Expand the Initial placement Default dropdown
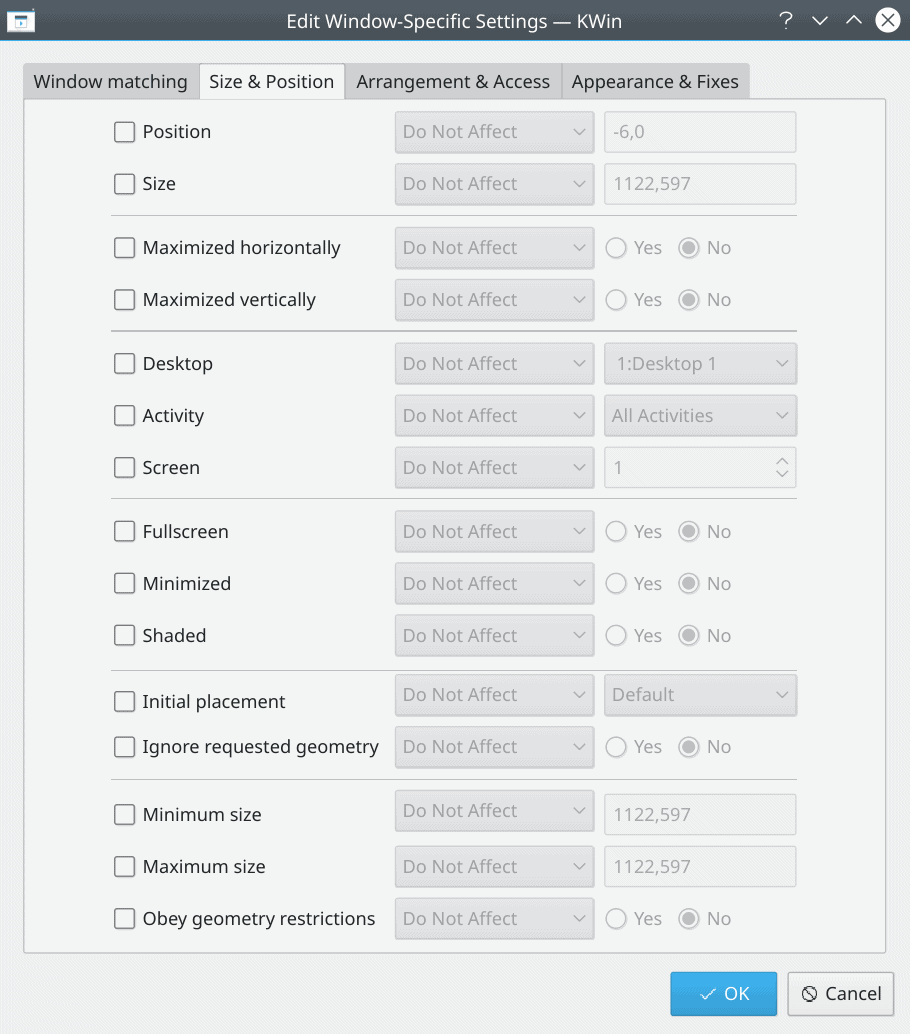Screen dimensions: 910x1034 point(700,694)
